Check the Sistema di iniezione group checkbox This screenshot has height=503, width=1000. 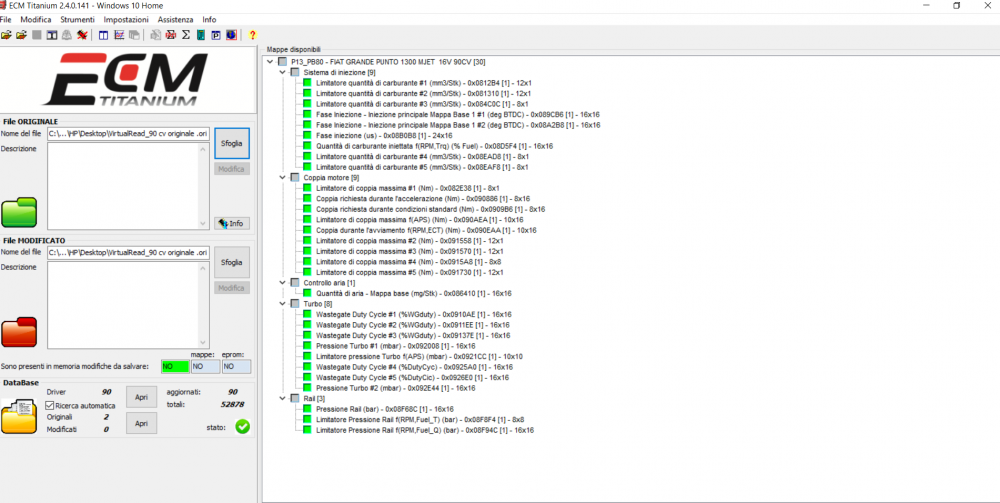pos(295,73)
